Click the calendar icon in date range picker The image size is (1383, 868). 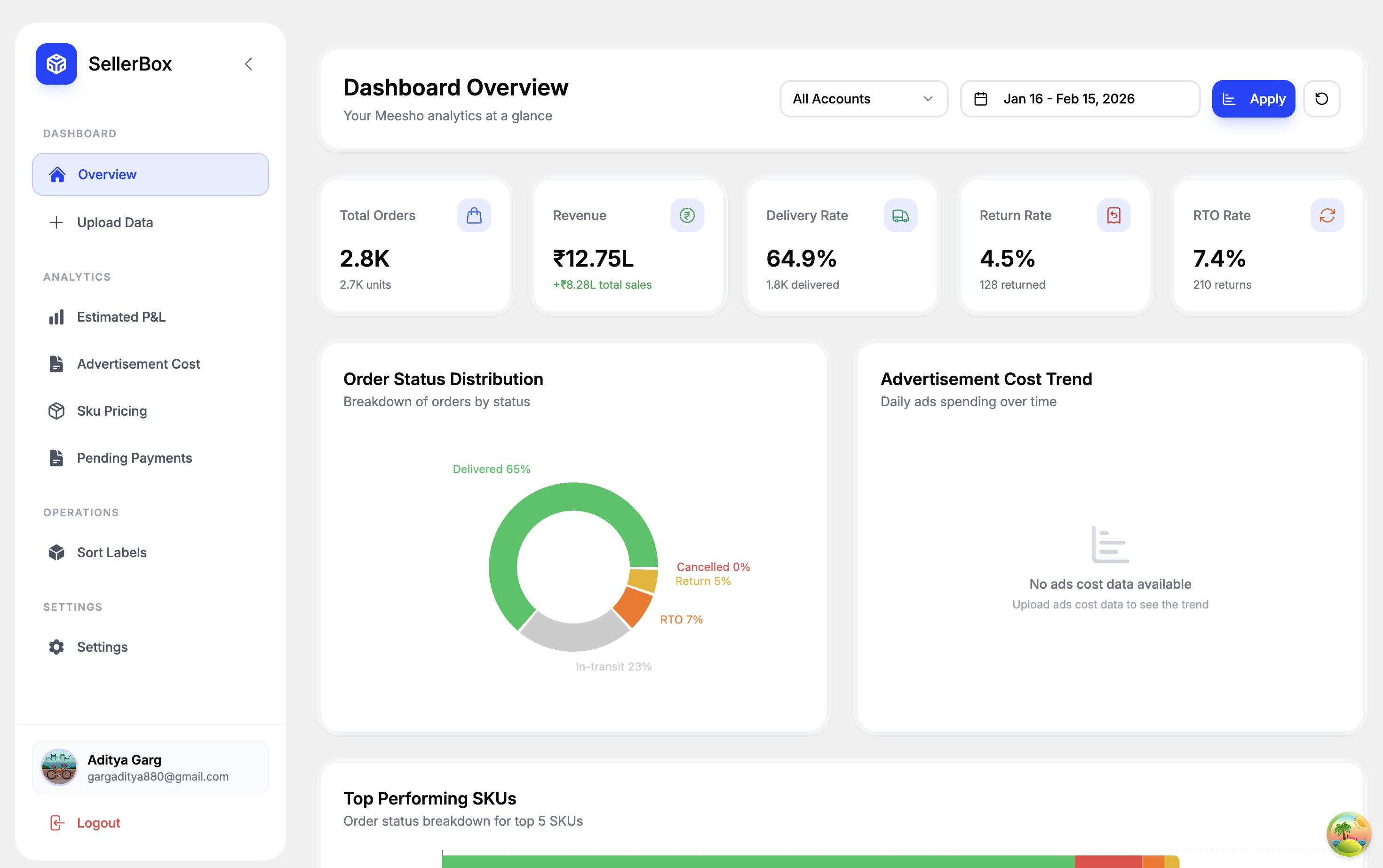pos(982,98)
